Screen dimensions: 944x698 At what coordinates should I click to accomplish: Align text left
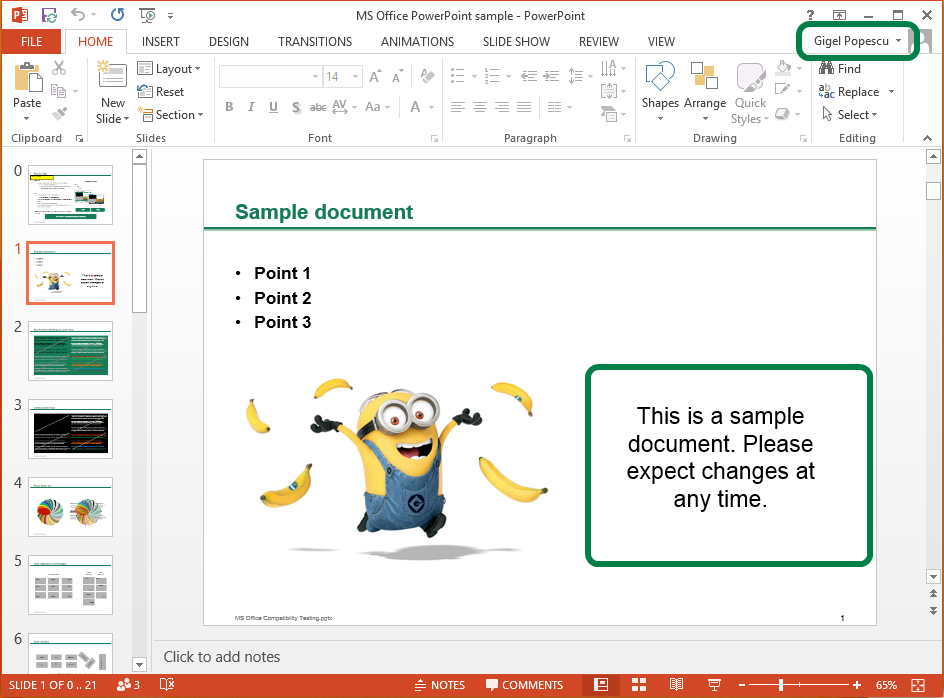458,107
